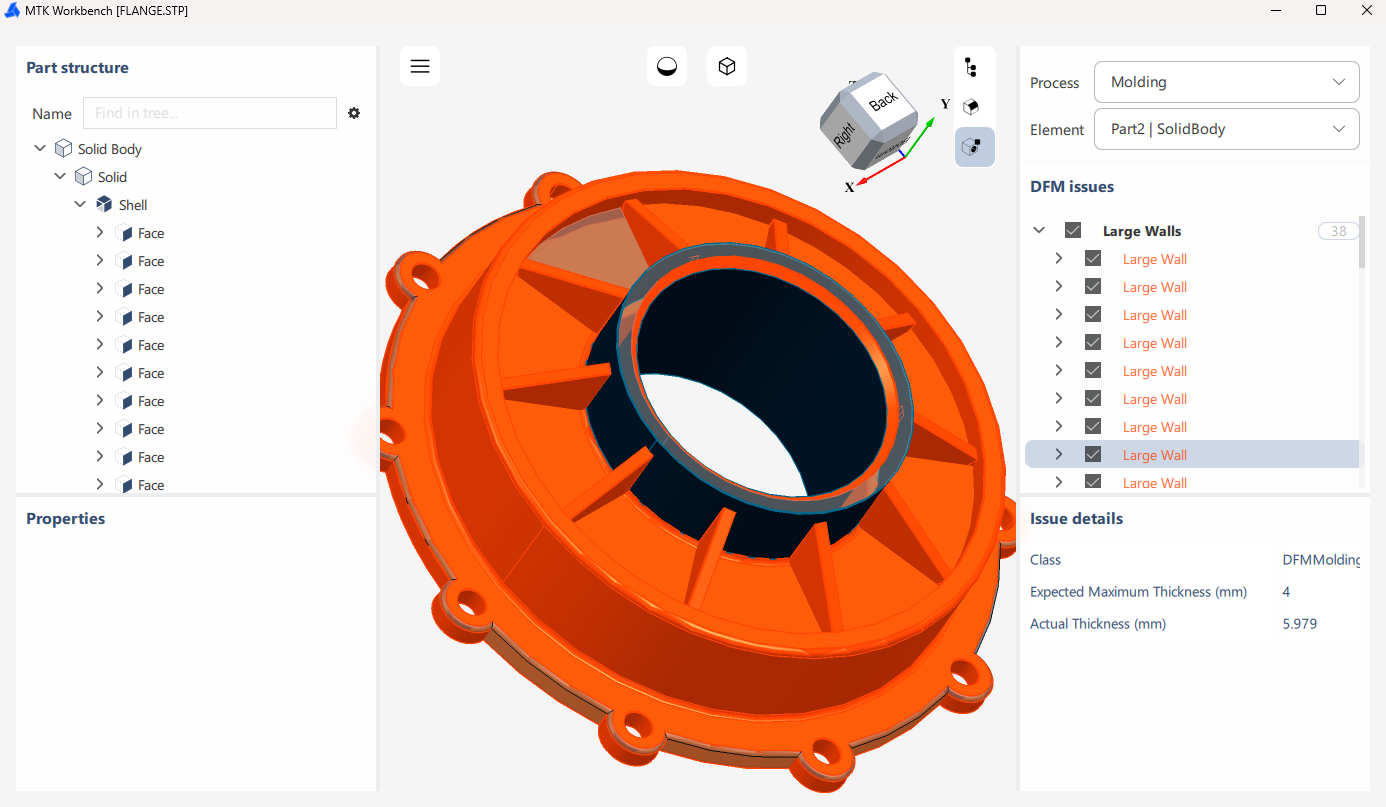Toggle the highlighted Large Wall issue checkbox

coord(1093,454)
